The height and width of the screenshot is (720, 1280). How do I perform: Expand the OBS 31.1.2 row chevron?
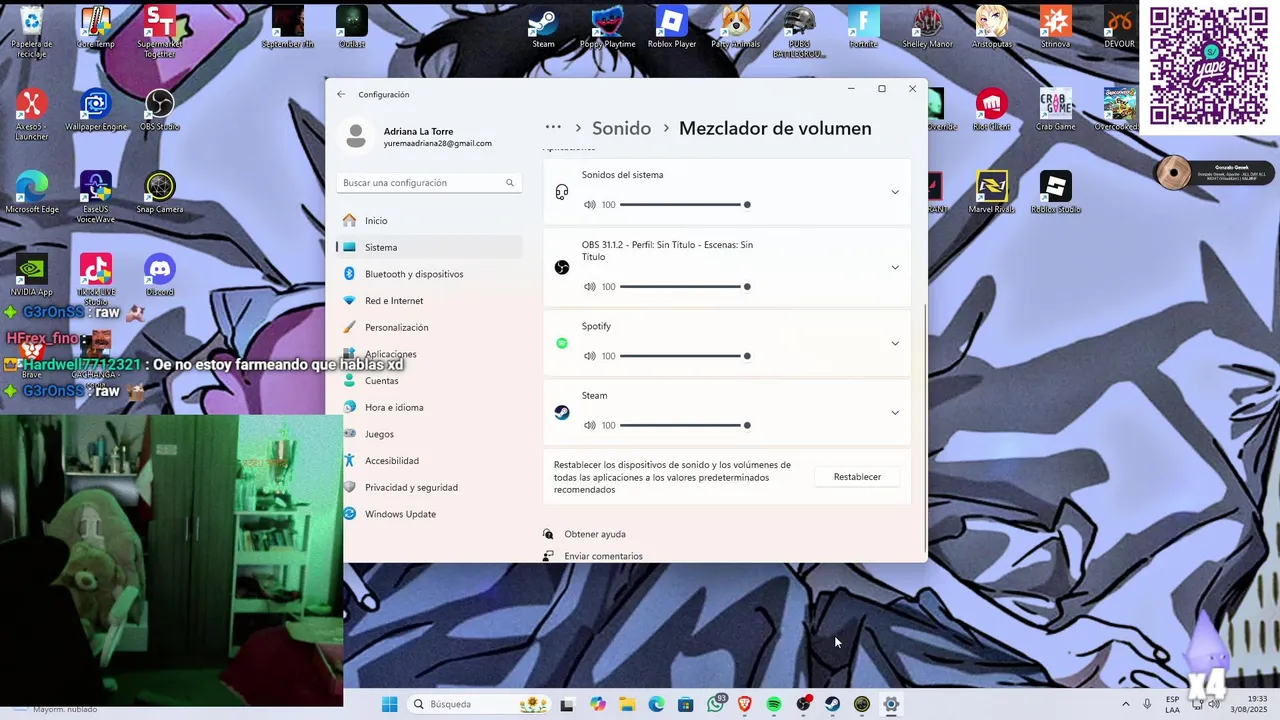(x=895, y=267)
